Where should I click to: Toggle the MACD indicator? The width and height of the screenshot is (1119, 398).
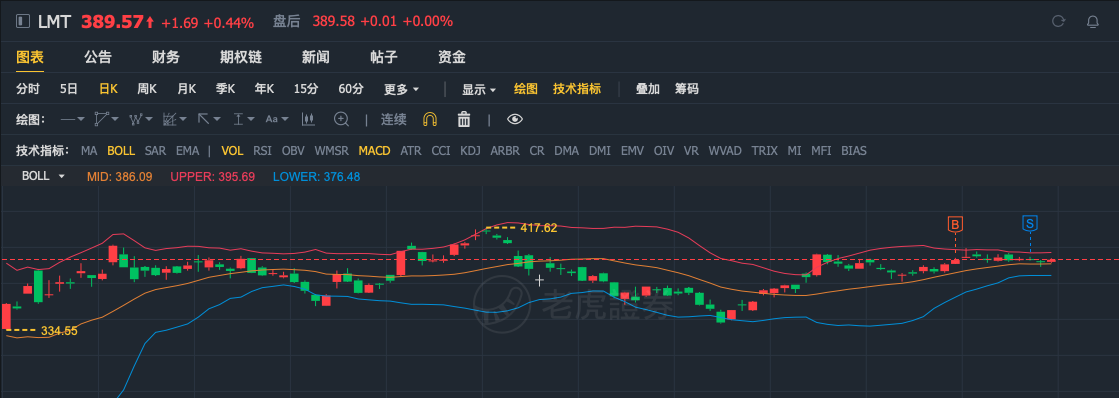coord(374,150)
